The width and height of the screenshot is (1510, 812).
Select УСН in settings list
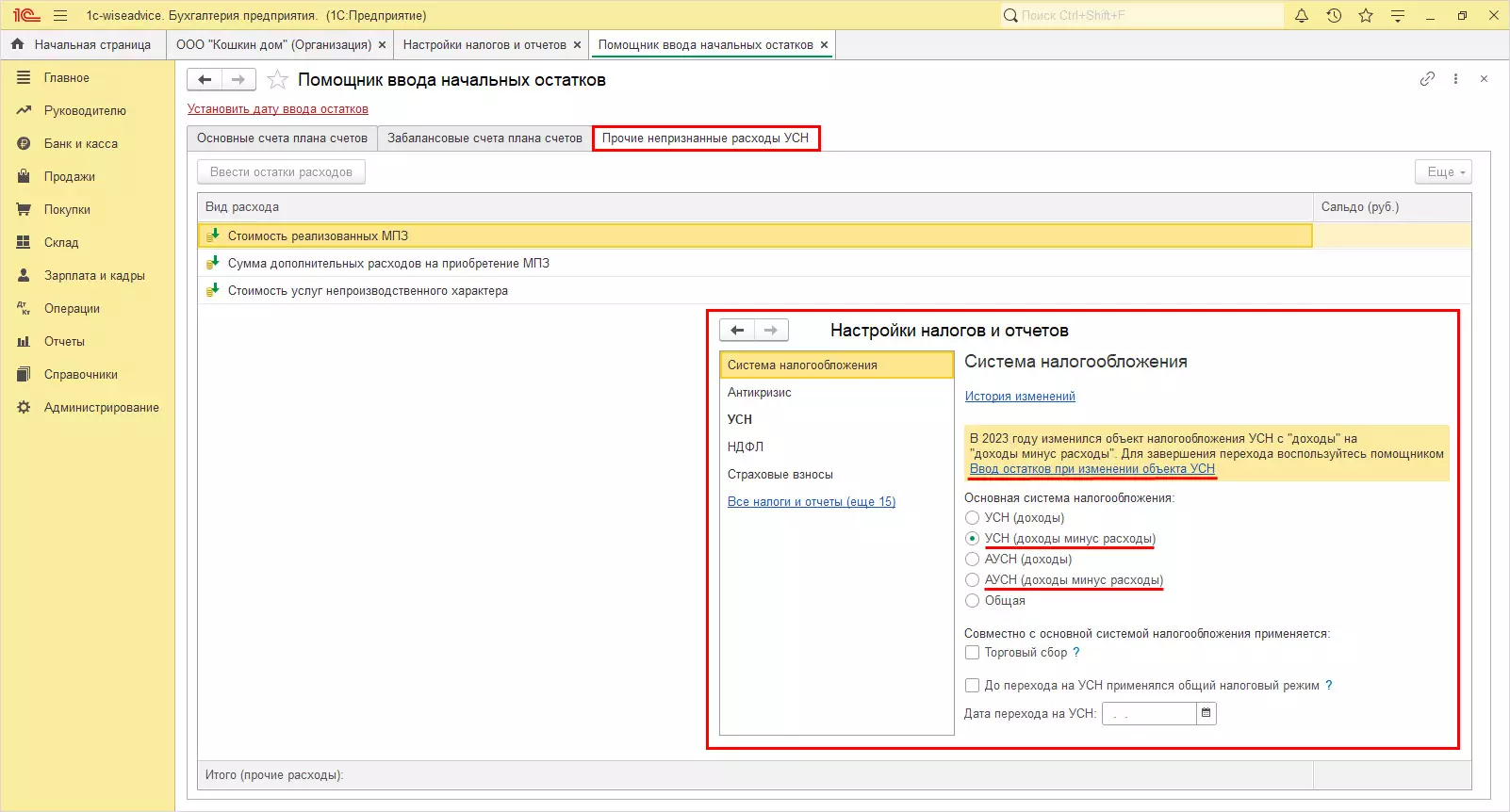(837, 419)
